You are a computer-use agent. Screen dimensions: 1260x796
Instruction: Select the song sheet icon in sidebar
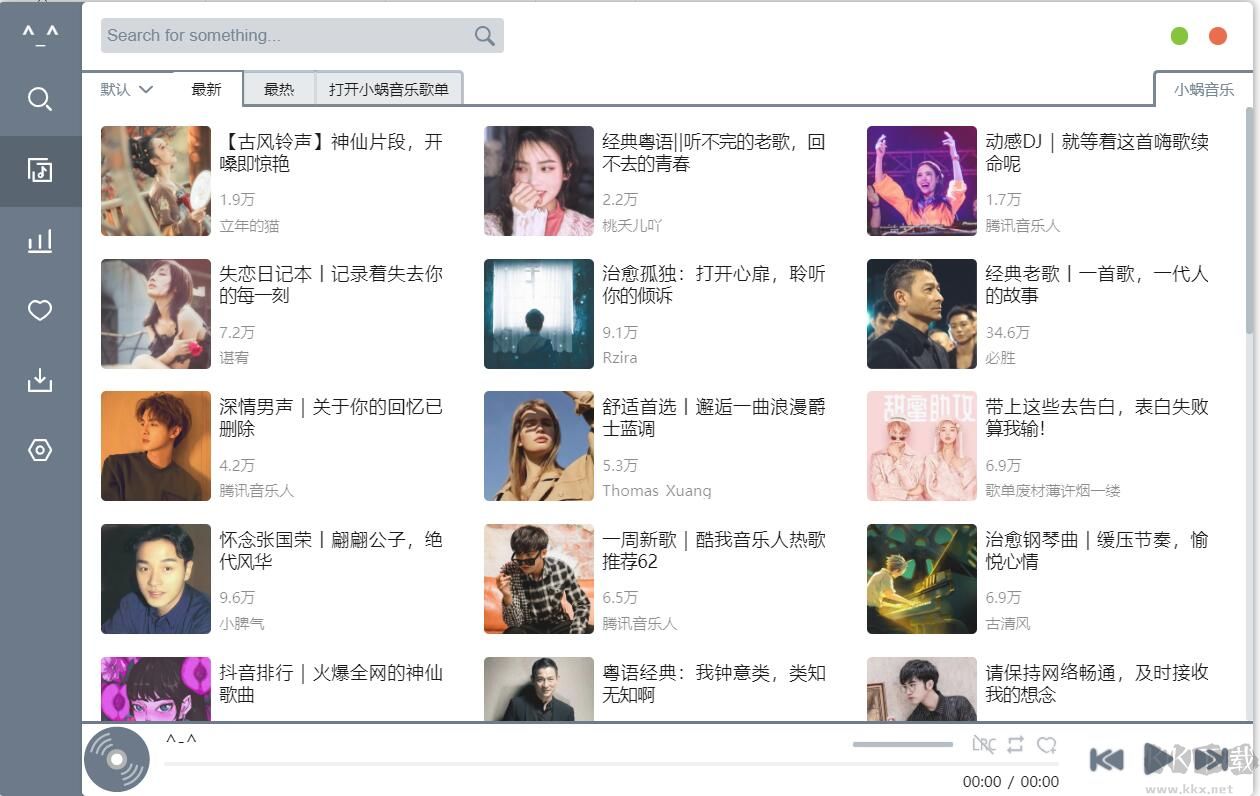coord(40,170)
